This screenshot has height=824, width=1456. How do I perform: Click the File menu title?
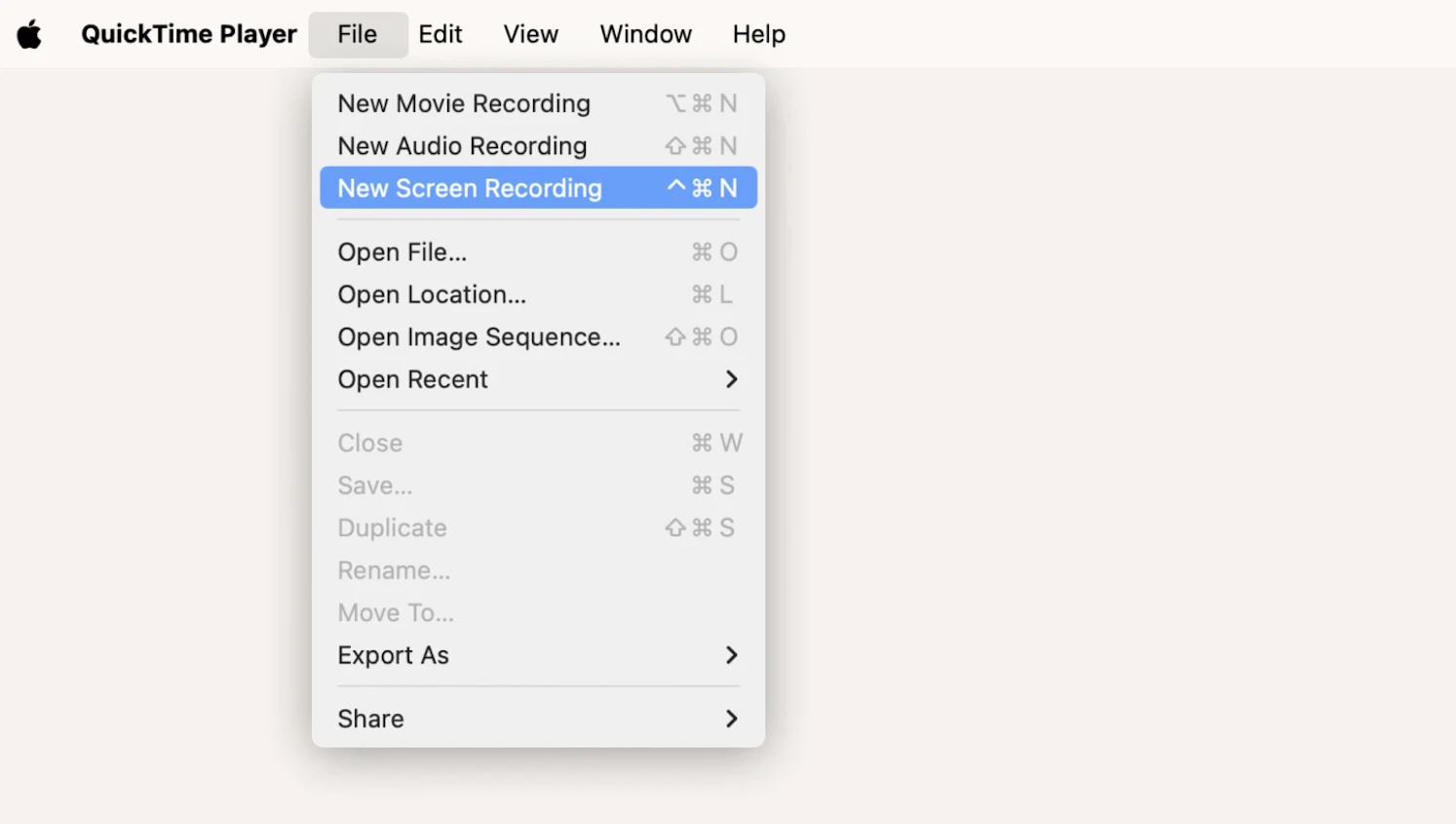358,33
